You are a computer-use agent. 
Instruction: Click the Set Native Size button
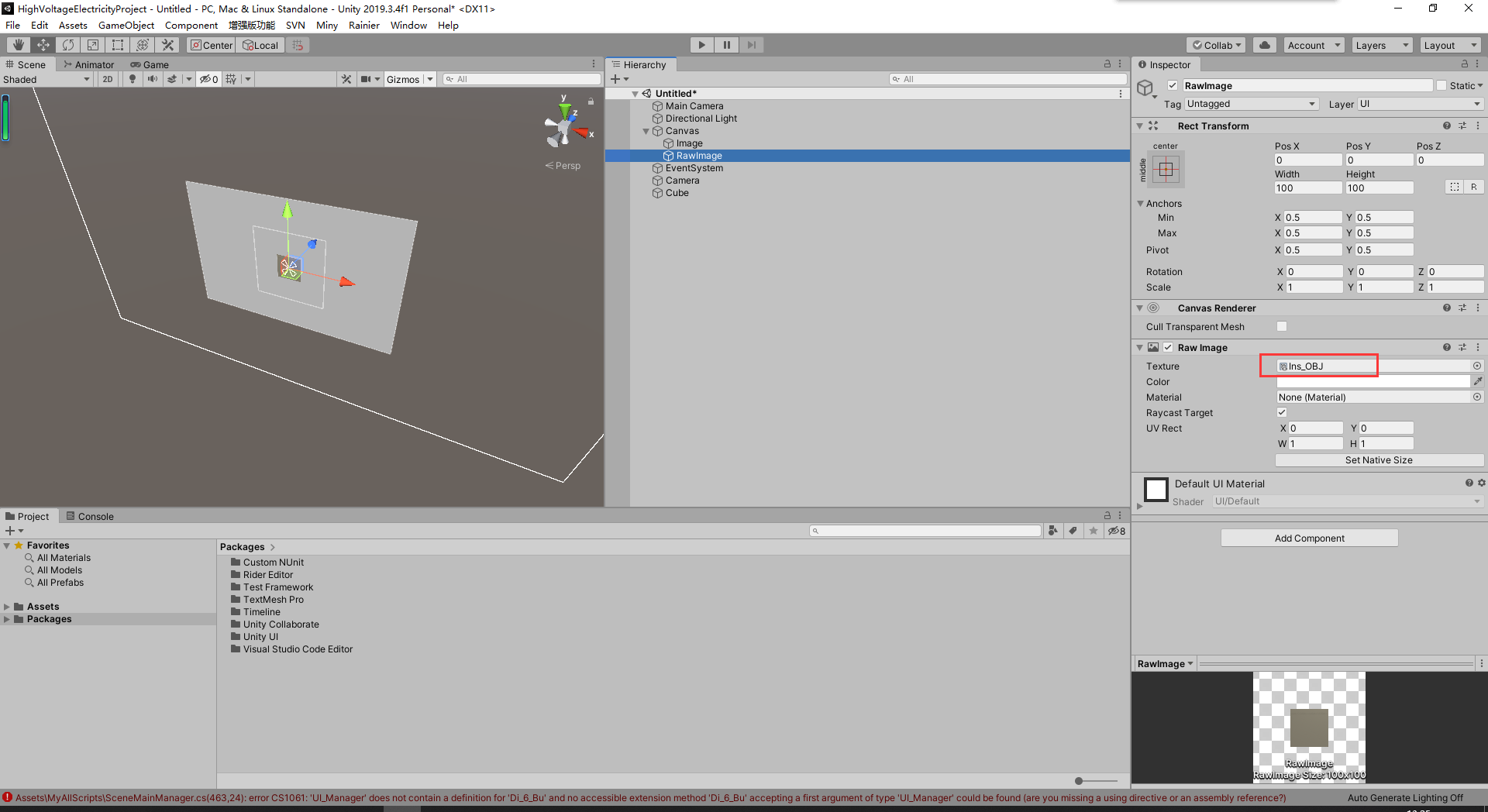1379,459
